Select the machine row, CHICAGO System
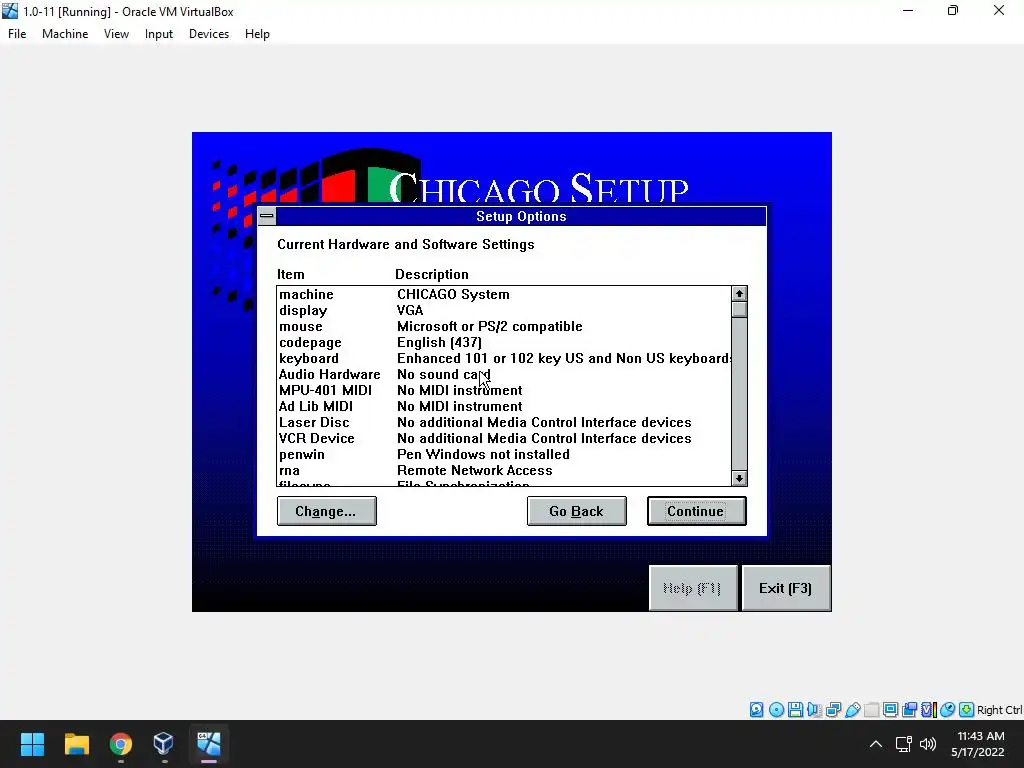Image resolution: width=1024 pixels, height=768 pixels. click(504, 295)
